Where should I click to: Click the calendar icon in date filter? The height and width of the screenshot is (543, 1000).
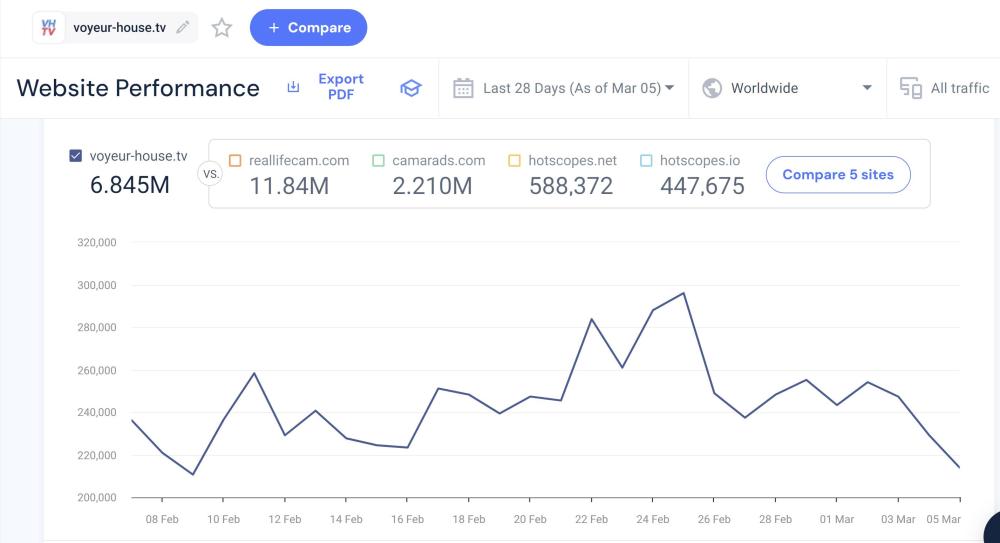coord(463,88)
